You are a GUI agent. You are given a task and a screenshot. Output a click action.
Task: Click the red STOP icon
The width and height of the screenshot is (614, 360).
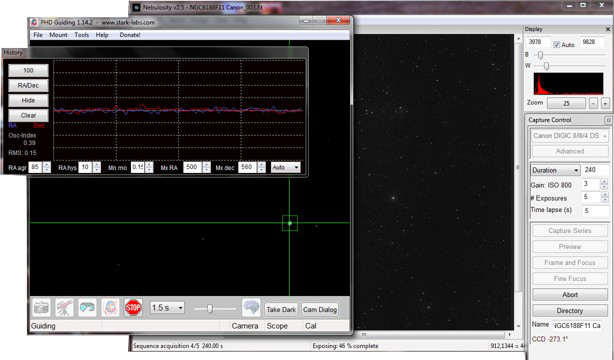click(133, 308)
